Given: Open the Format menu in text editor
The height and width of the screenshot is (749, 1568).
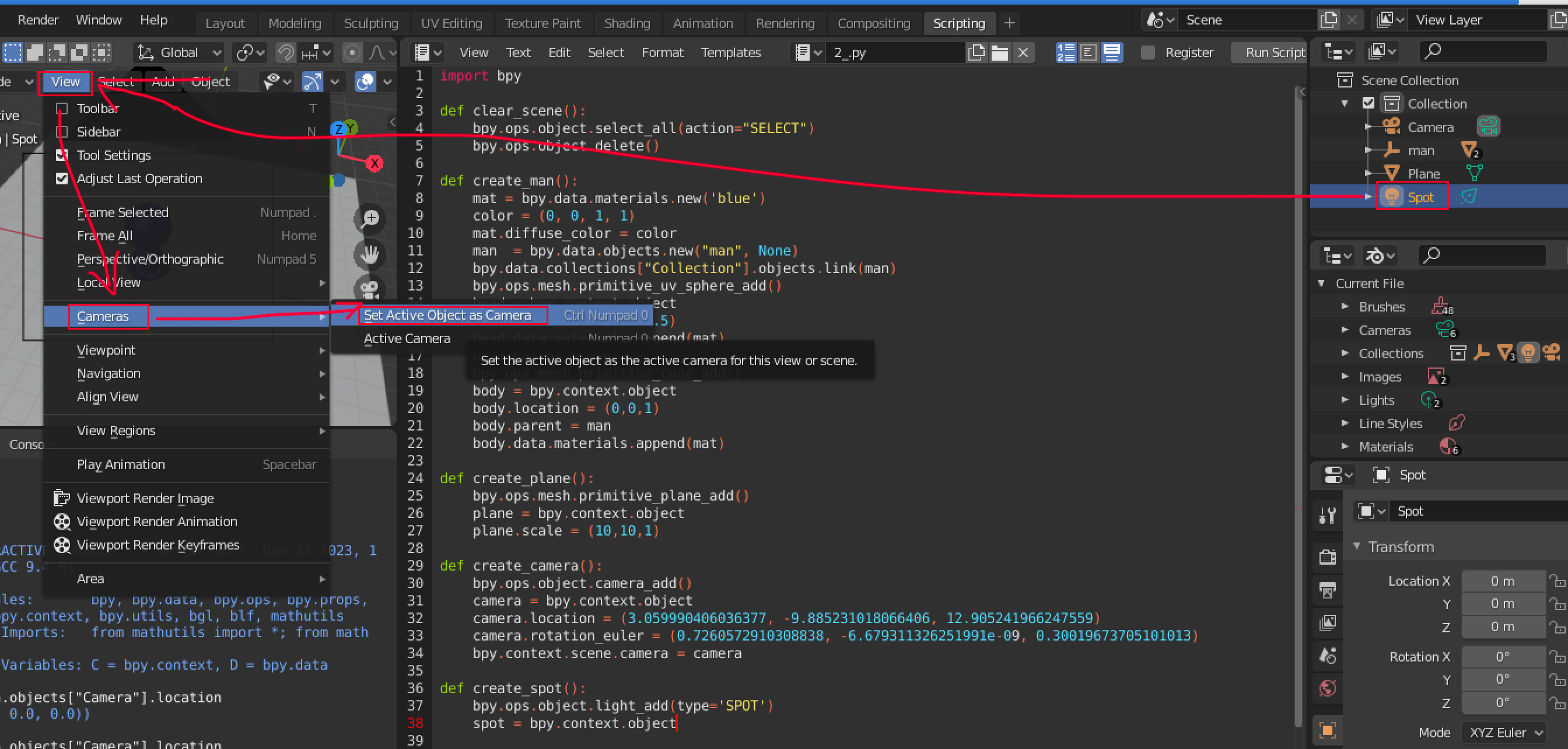Looking at the screenshot, I should tap(662, 53).
